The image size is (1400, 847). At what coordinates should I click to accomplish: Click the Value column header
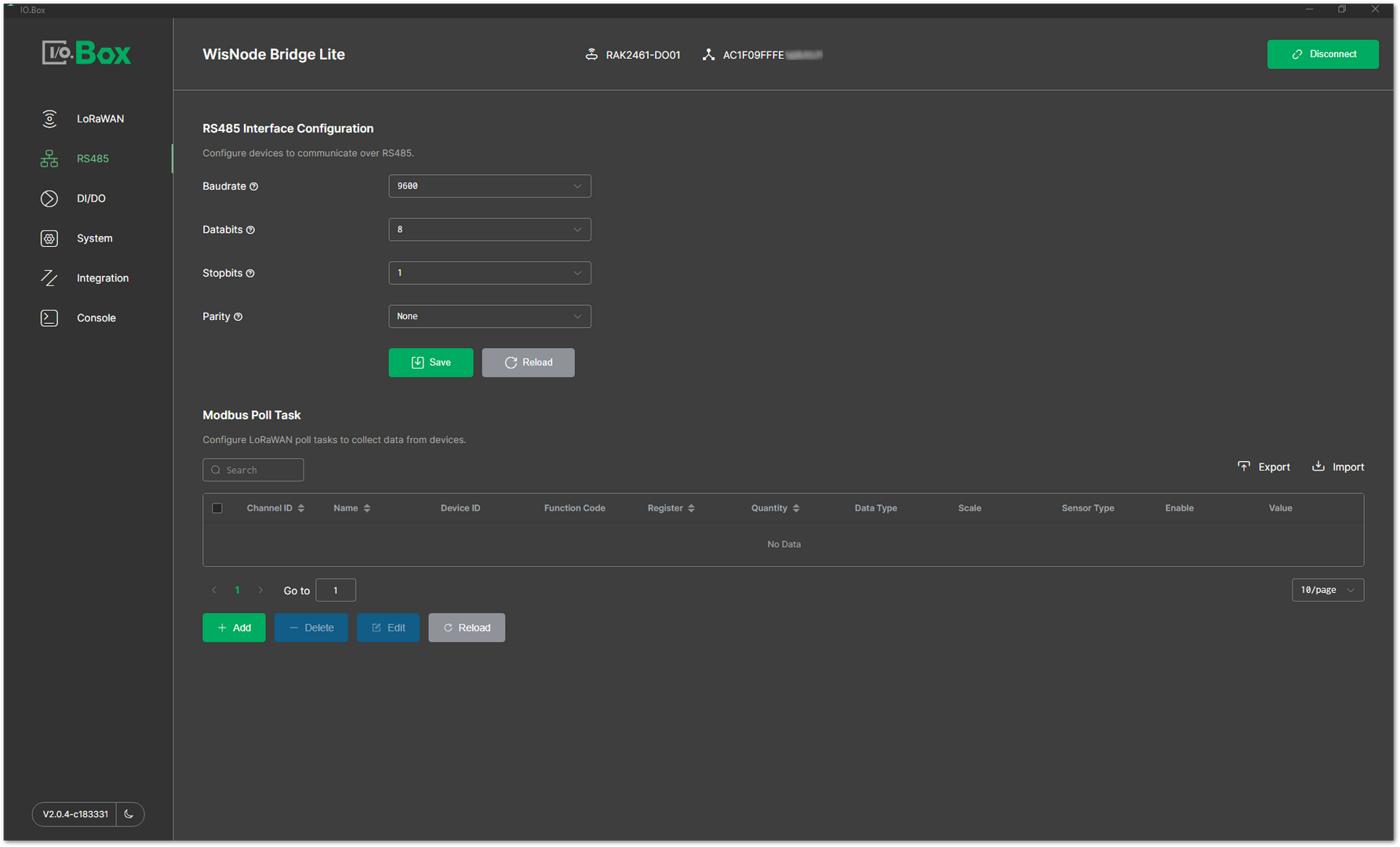(x=1281, y=508)
